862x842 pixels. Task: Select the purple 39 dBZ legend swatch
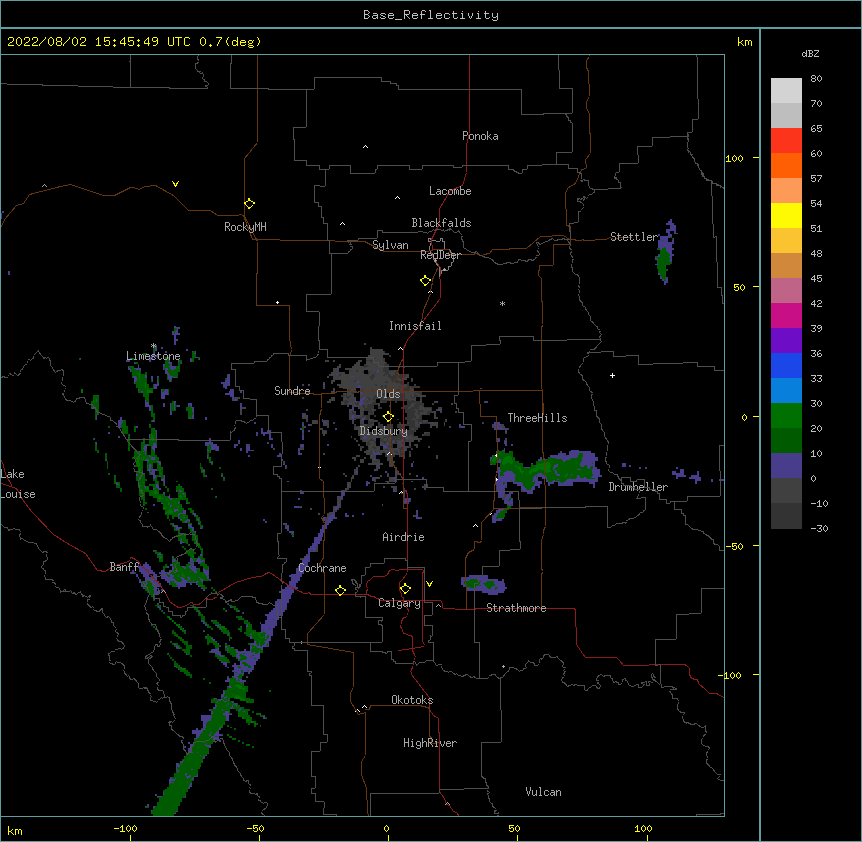786,340
